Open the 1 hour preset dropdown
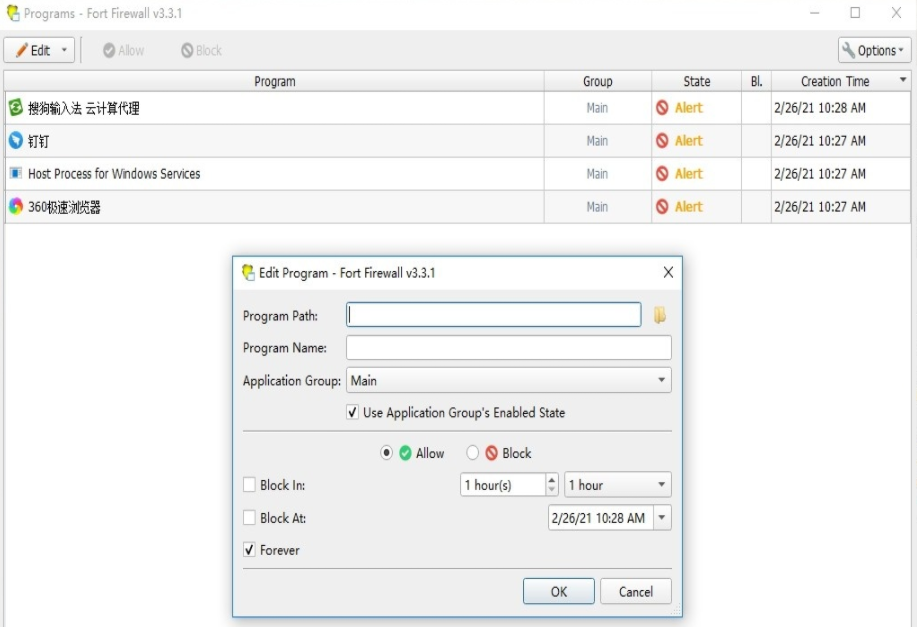 click(661, 484)
